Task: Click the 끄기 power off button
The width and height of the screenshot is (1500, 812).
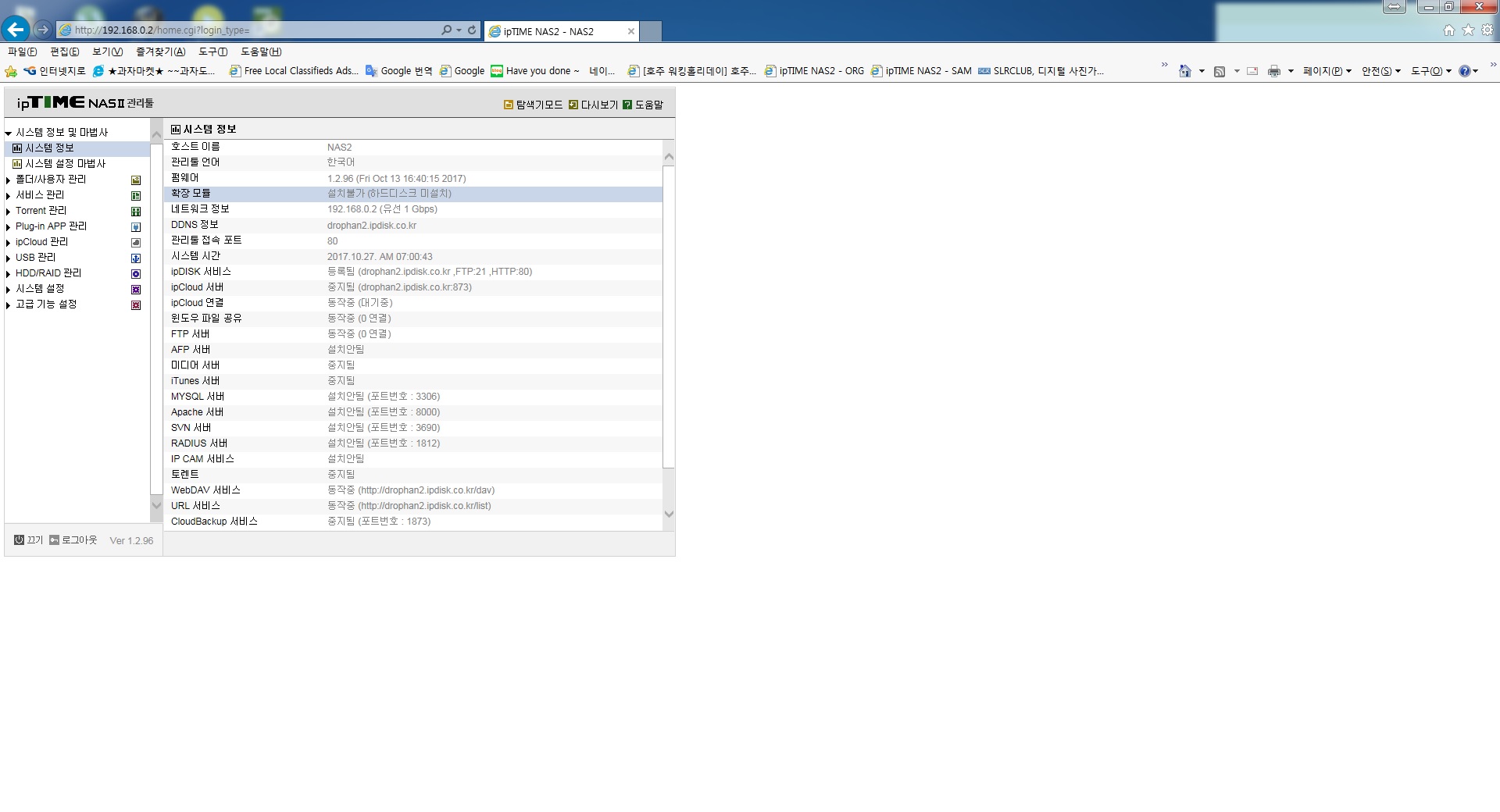Action: [x=28, y=540]
